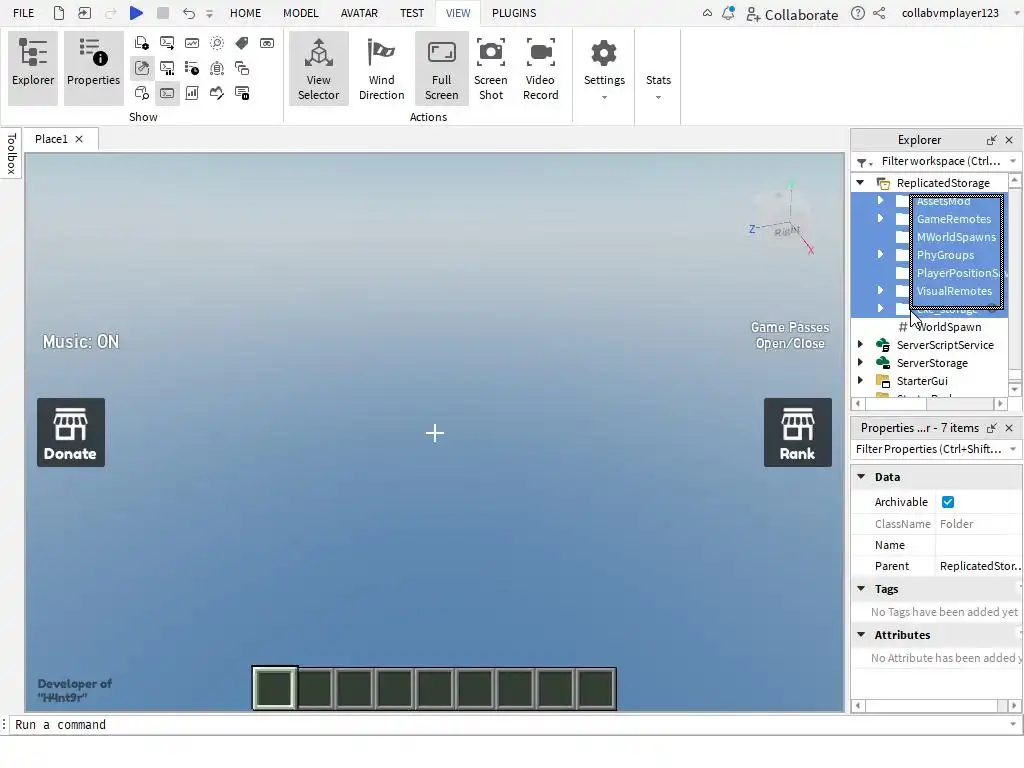The width and height of the screenshot is (1024, 768).
Task: Open Script Analysis terminal-with-bars icon
Action: pyautogui.click(x=167, y=68)
